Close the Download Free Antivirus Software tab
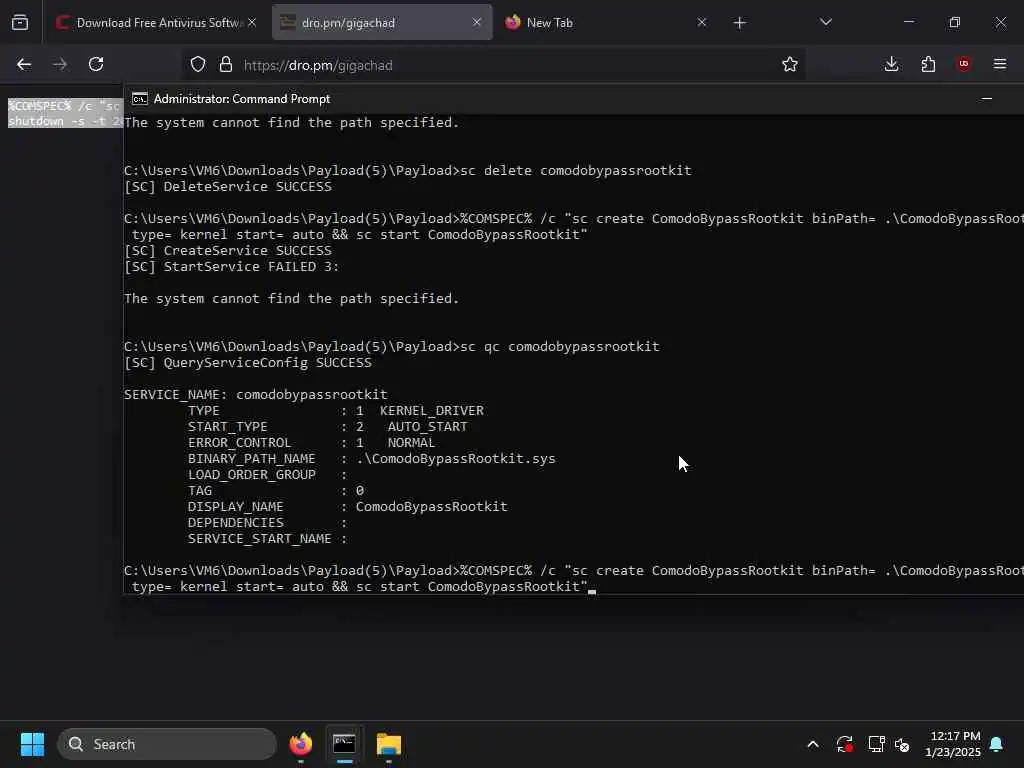The image size is (1024, 768). 252,22
